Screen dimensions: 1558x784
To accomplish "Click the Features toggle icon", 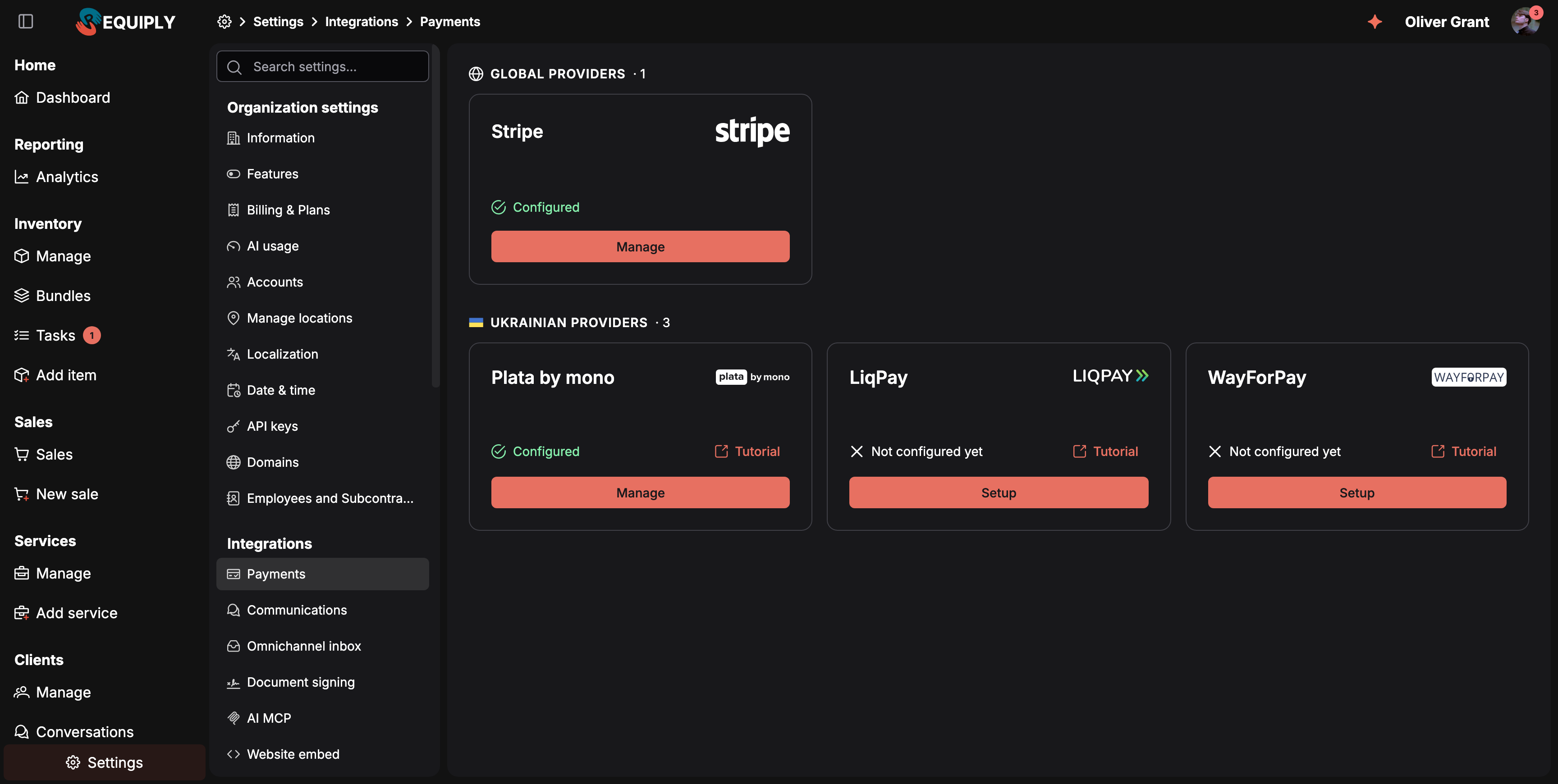I will pos(234,174).
